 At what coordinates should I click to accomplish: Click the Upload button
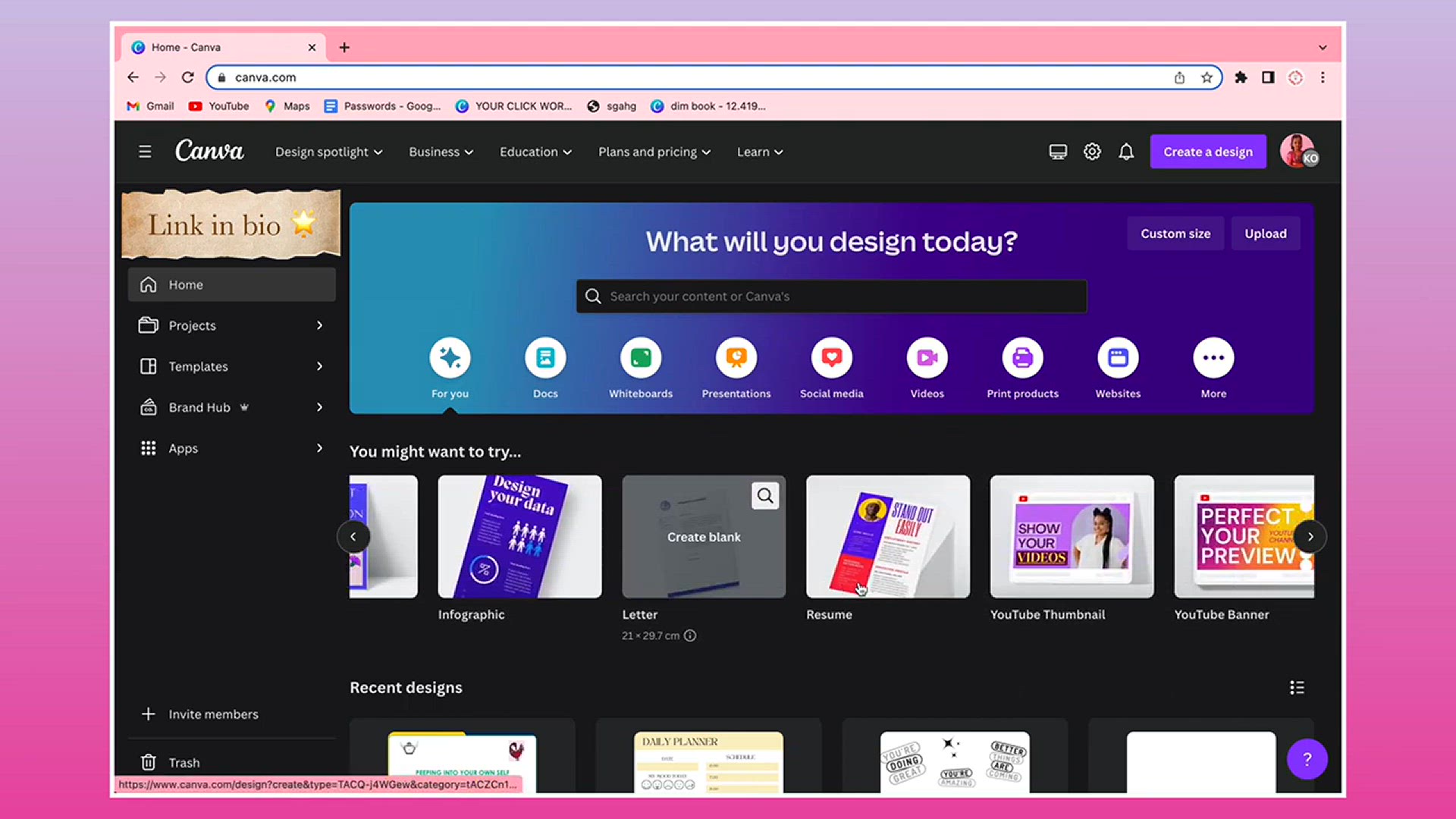(x=1265, y=234)
